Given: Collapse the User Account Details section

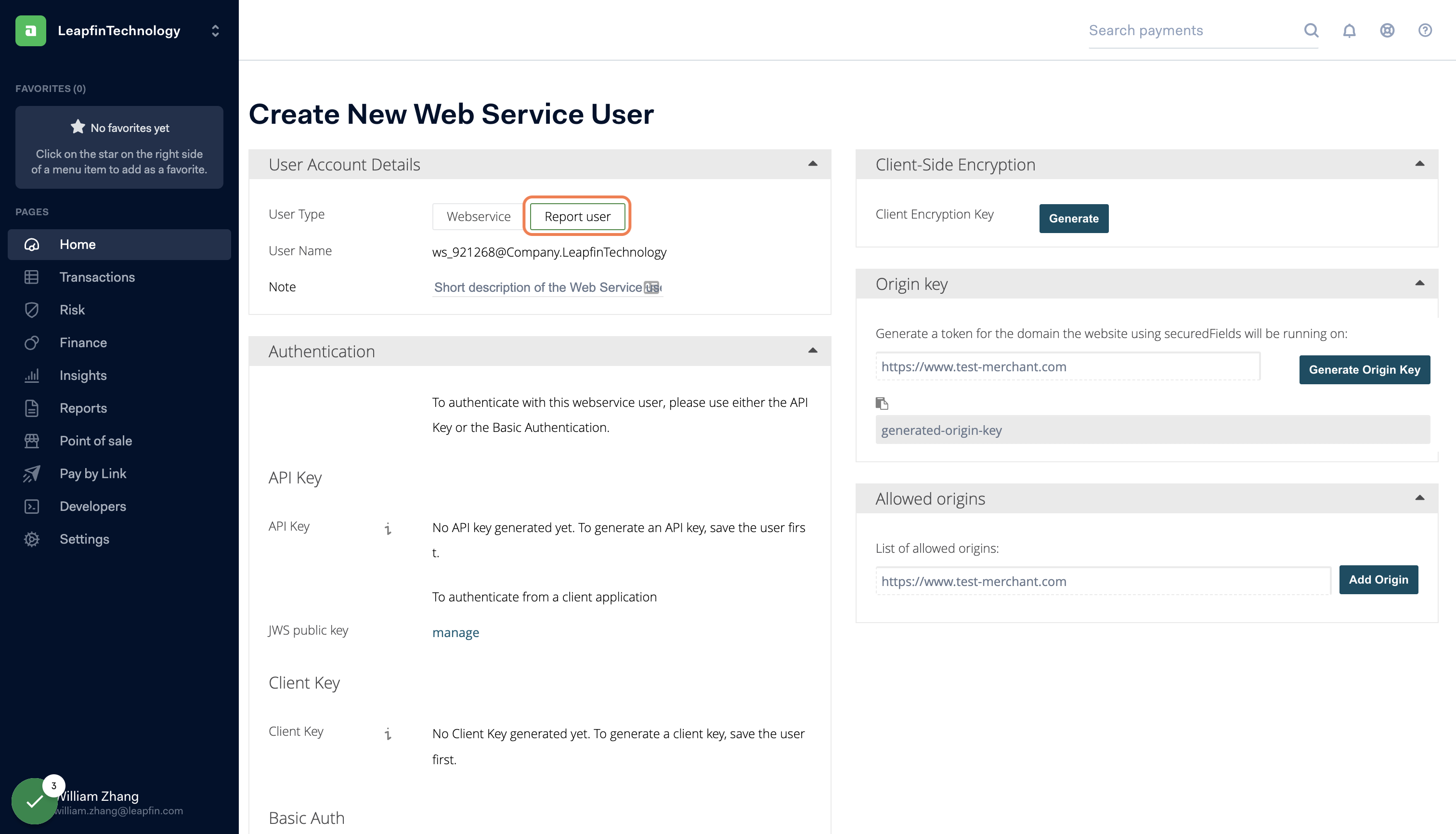Looking at the screenshot, I should pos(812,164).
